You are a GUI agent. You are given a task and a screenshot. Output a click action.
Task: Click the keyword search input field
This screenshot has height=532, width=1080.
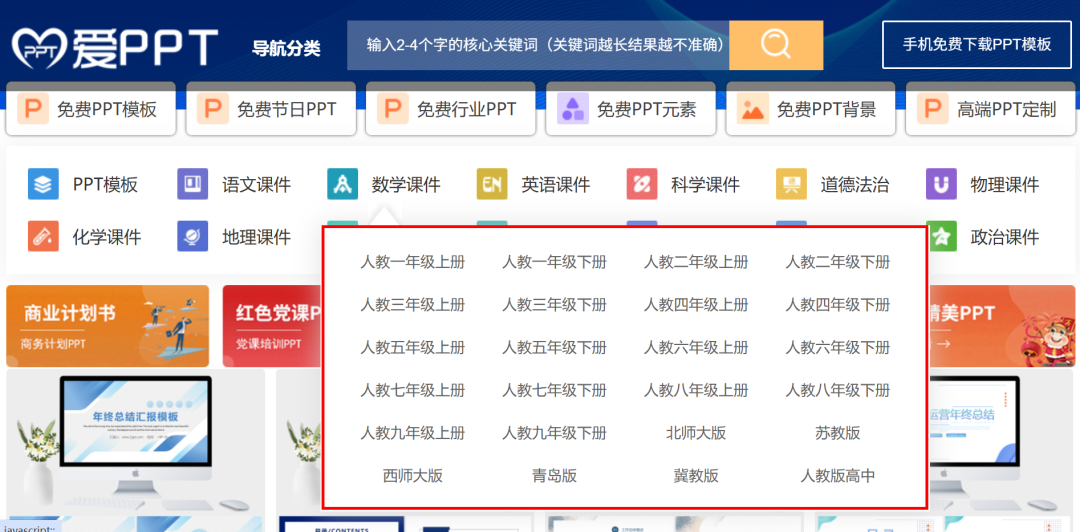538,45
